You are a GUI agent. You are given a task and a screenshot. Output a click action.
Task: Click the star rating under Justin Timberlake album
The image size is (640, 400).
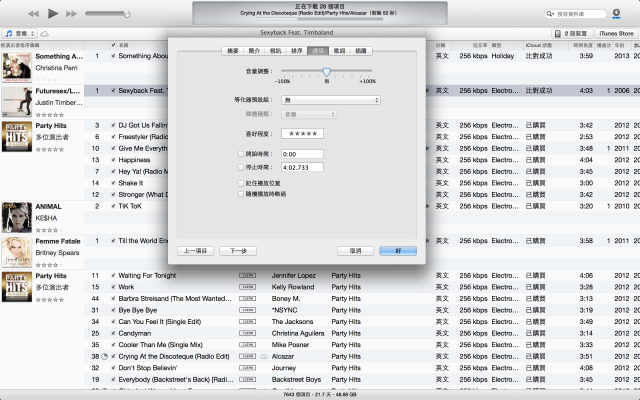tap(50, 115)
